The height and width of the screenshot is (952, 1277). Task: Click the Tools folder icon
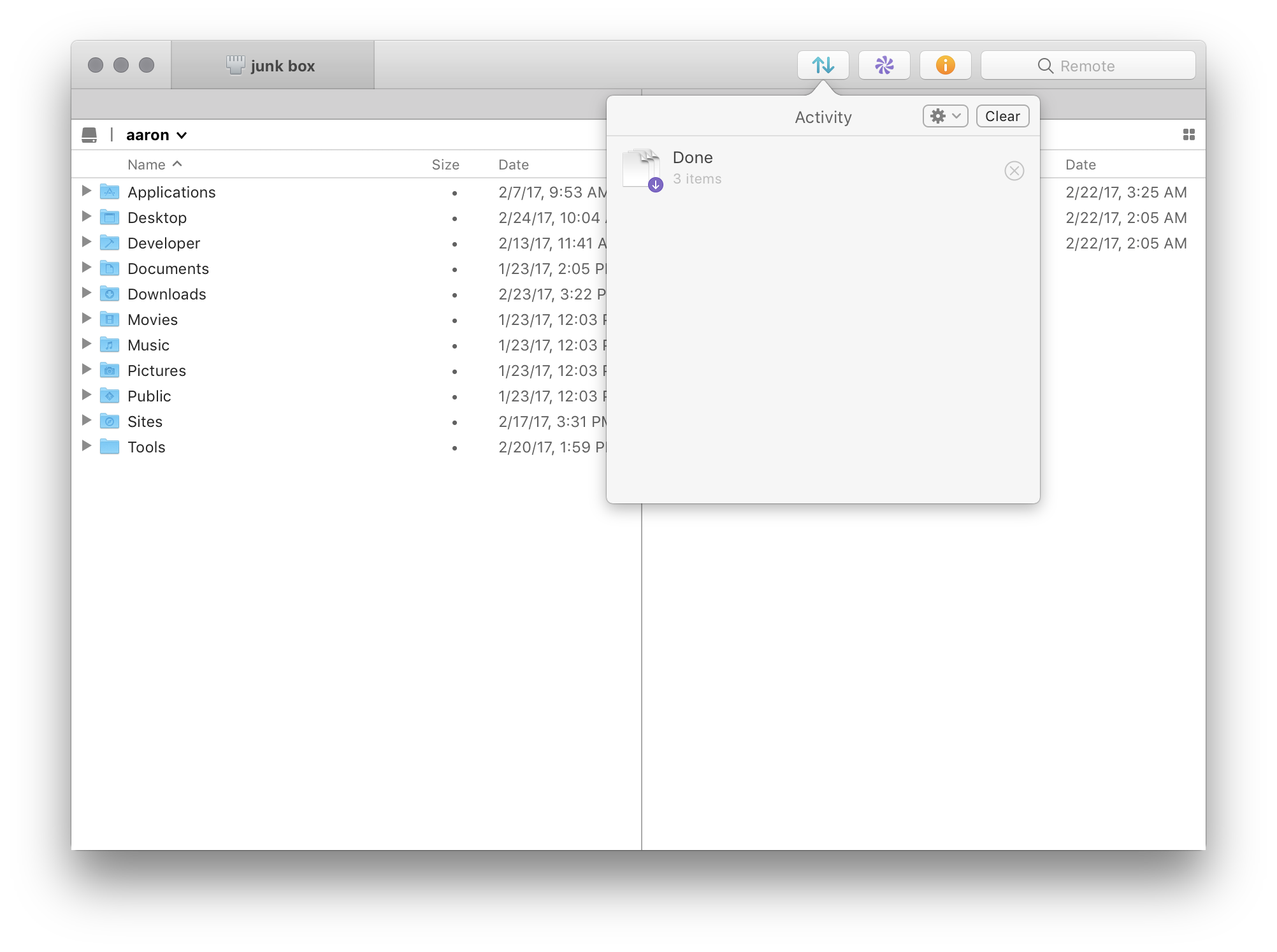click(x=110, y=446)
